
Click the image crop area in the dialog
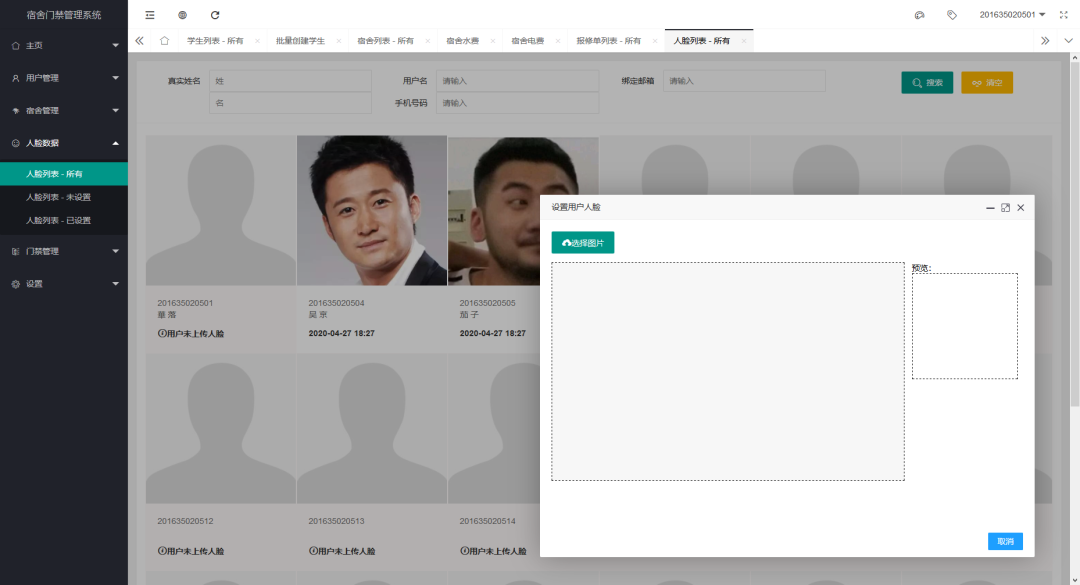point(727,371)
